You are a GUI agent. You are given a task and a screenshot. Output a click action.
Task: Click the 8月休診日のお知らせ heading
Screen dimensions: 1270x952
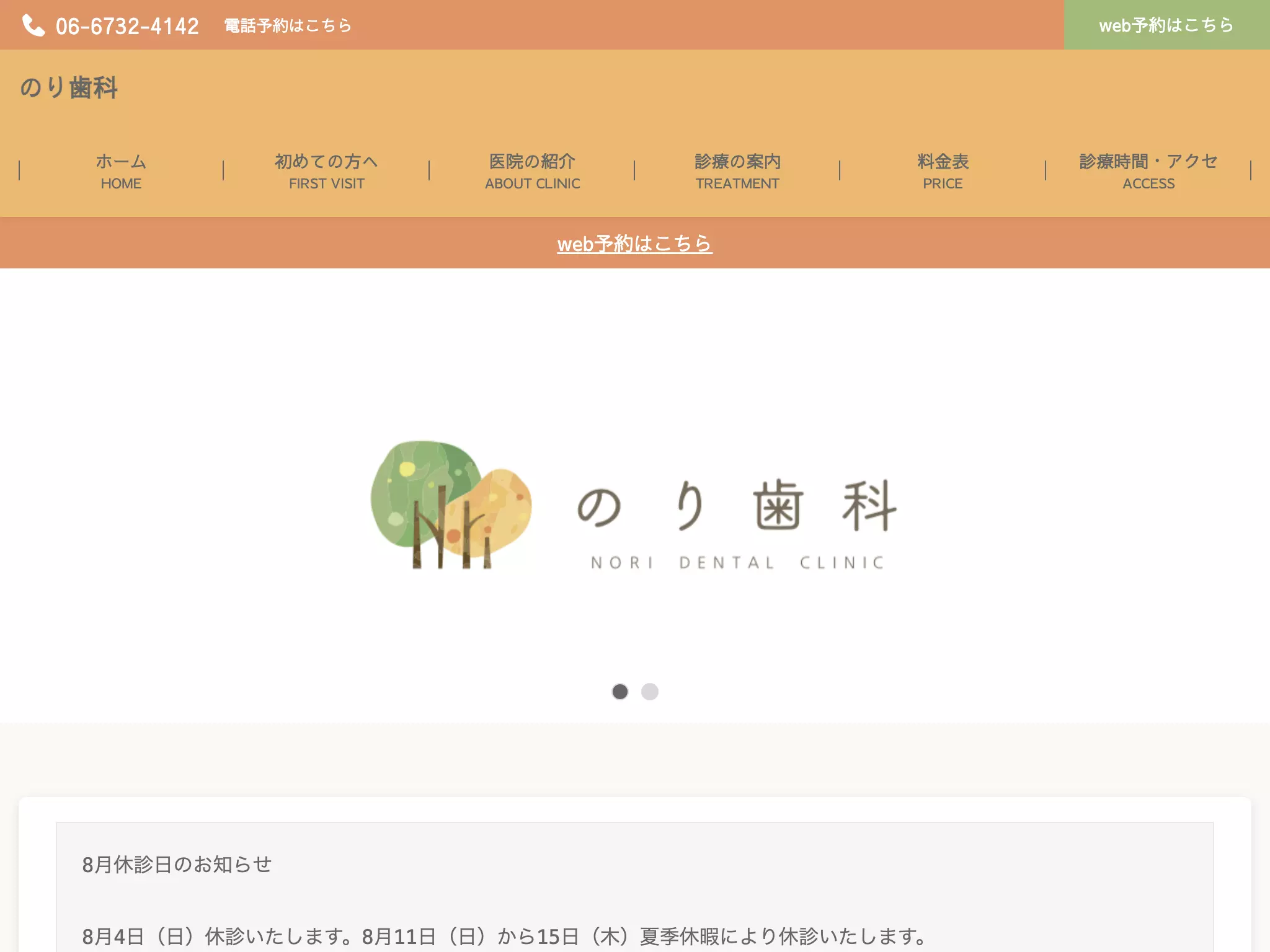coord(177,864)
